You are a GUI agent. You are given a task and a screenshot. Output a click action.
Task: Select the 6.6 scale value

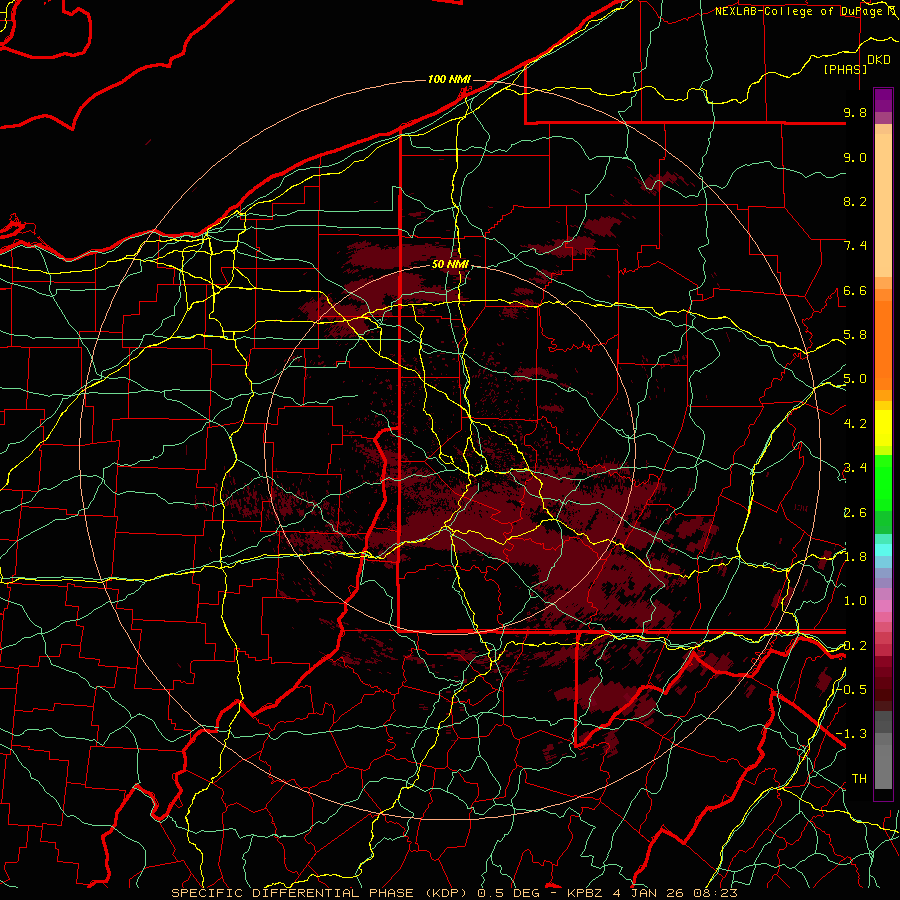(x=855, y=290)
